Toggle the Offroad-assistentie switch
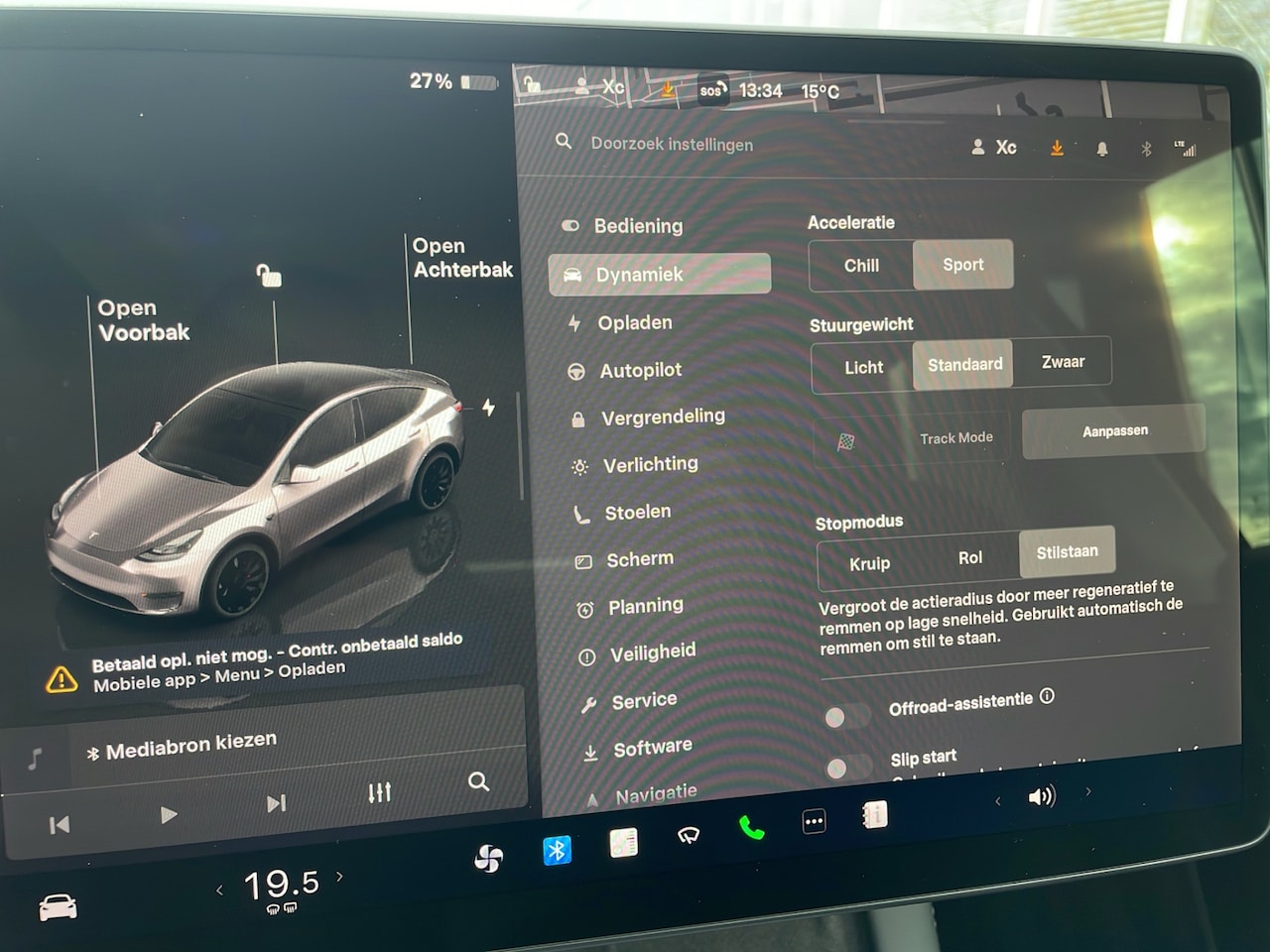1270x952 pixels. [846, 715]
